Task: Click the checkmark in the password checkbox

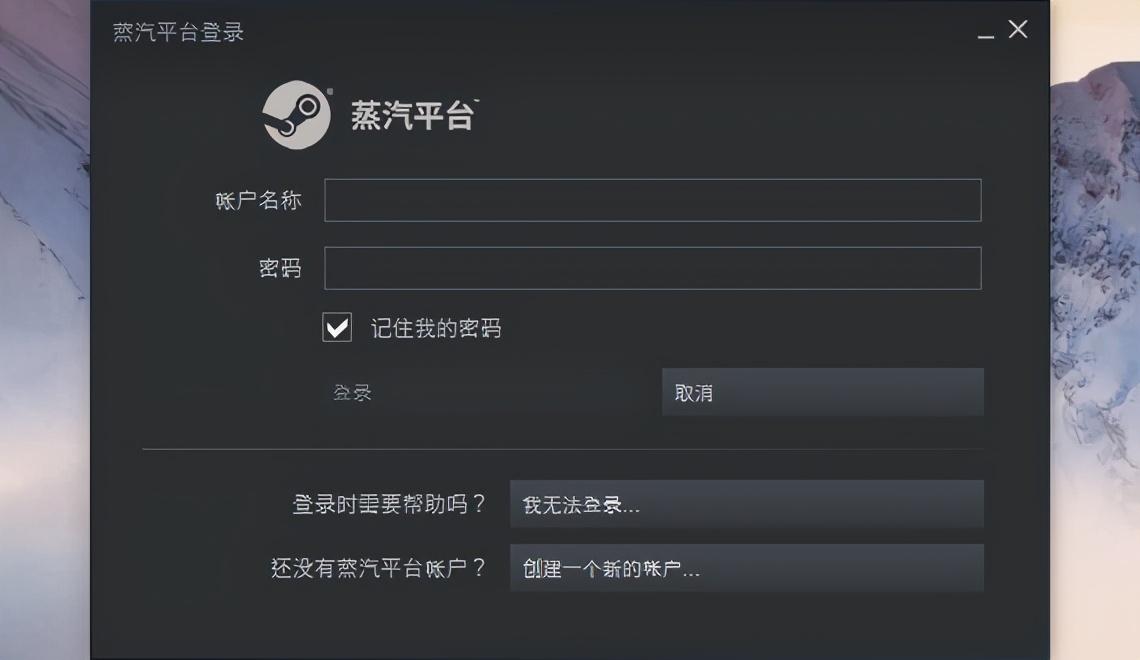Action: pyautogui.click(x=337, y=326)
